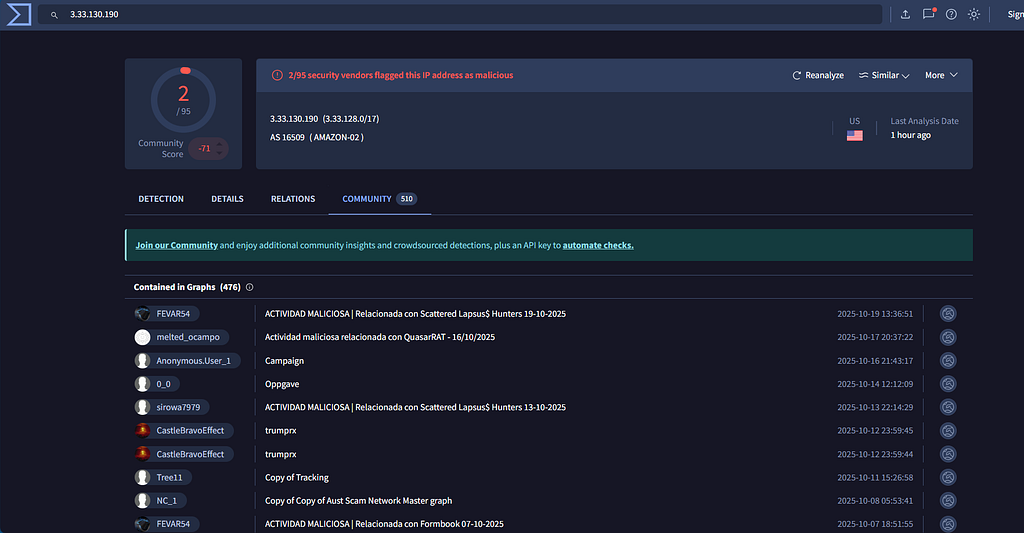Click timestamp 2025-10-14 12:12:09
This screenshot has height=533, width=1024.
pos(875,384)
